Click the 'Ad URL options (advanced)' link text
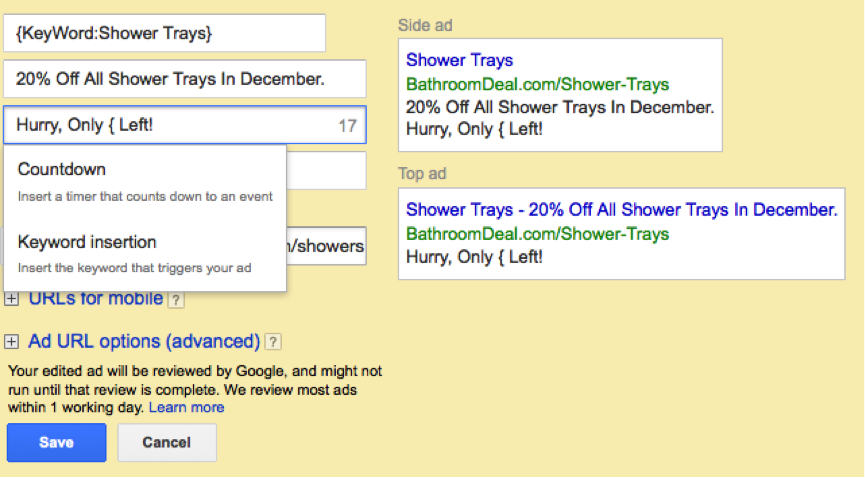The image size is (865, 478). [144, 341]
